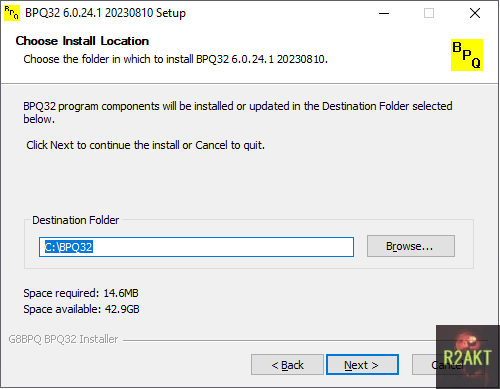Continue with the Next > button
Viewport: 500px width, 389px height.
point(362,365)
